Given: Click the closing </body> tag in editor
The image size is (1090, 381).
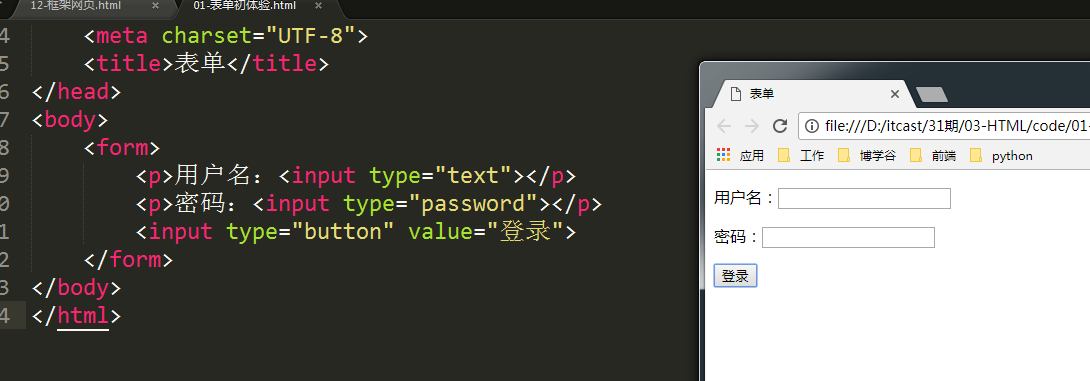Looking at the screenshot, I should 76,288.
